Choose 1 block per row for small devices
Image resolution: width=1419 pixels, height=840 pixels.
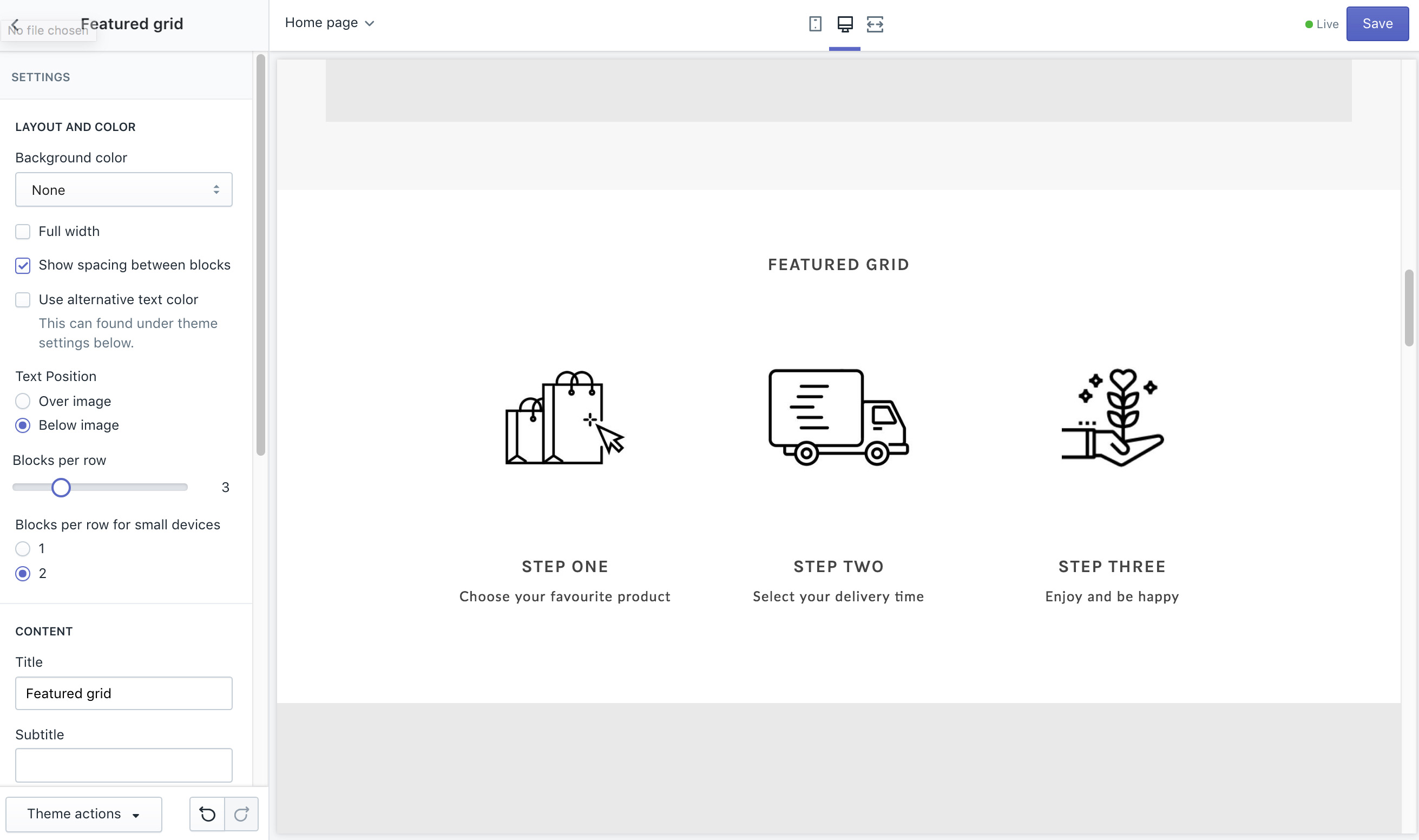click(23, 548)
